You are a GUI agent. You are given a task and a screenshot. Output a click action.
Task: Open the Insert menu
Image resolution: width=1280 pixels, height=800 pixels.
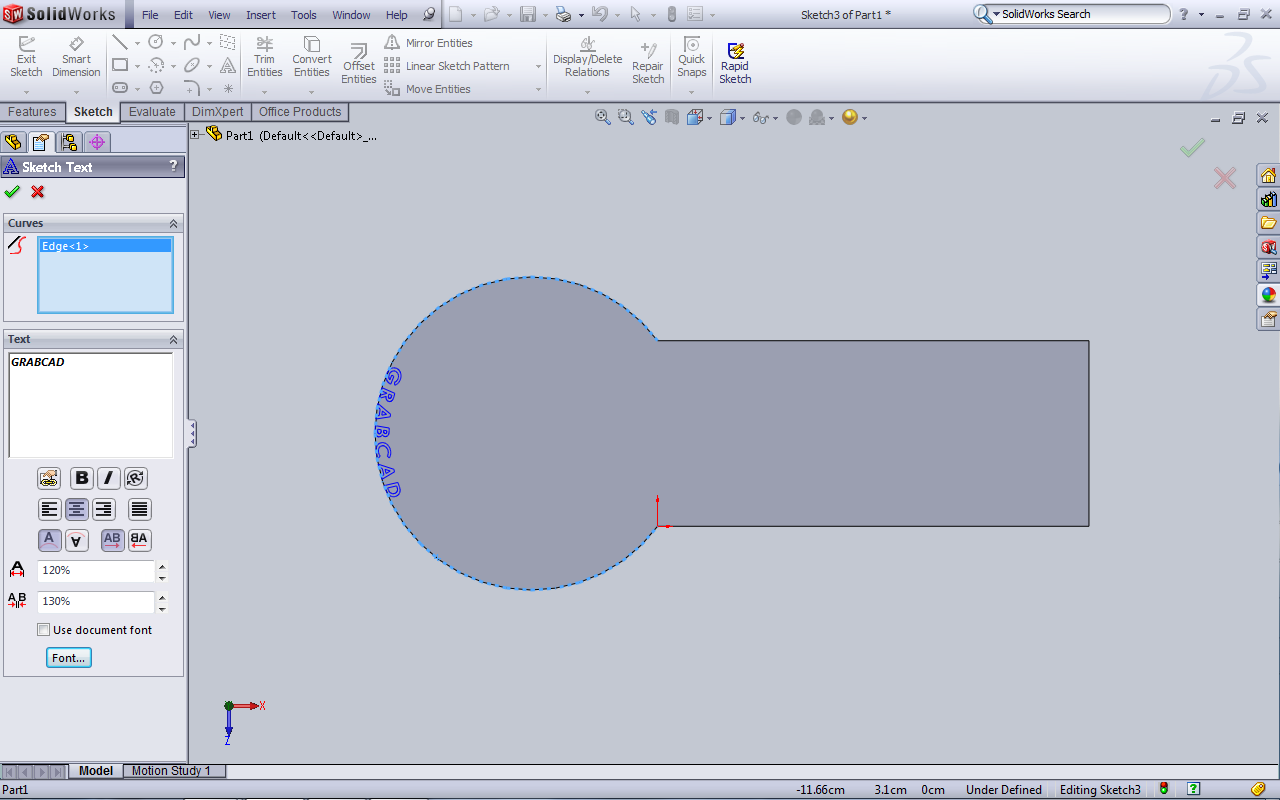(261, 15)
